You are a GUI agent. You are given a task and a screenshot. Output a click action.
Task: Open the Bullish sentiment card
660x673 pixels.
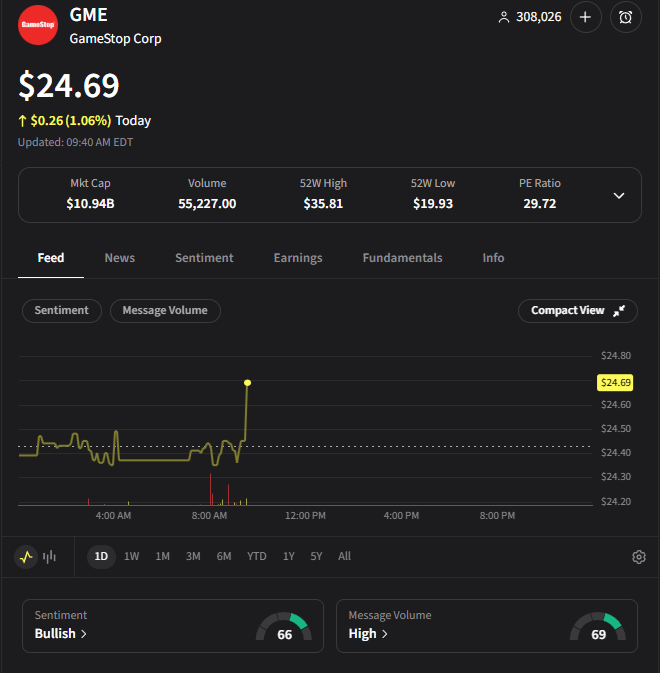(173, 626)
